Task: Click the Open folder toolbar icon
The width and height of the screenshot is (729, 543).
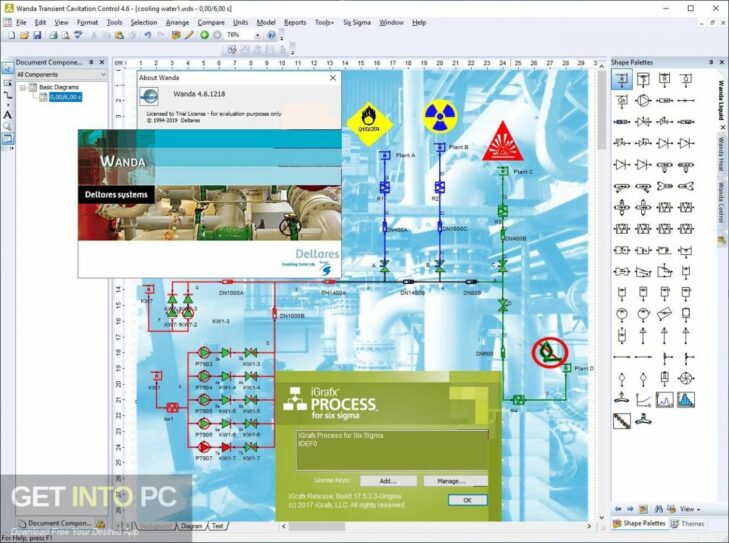Action: (x=25, y=35)
